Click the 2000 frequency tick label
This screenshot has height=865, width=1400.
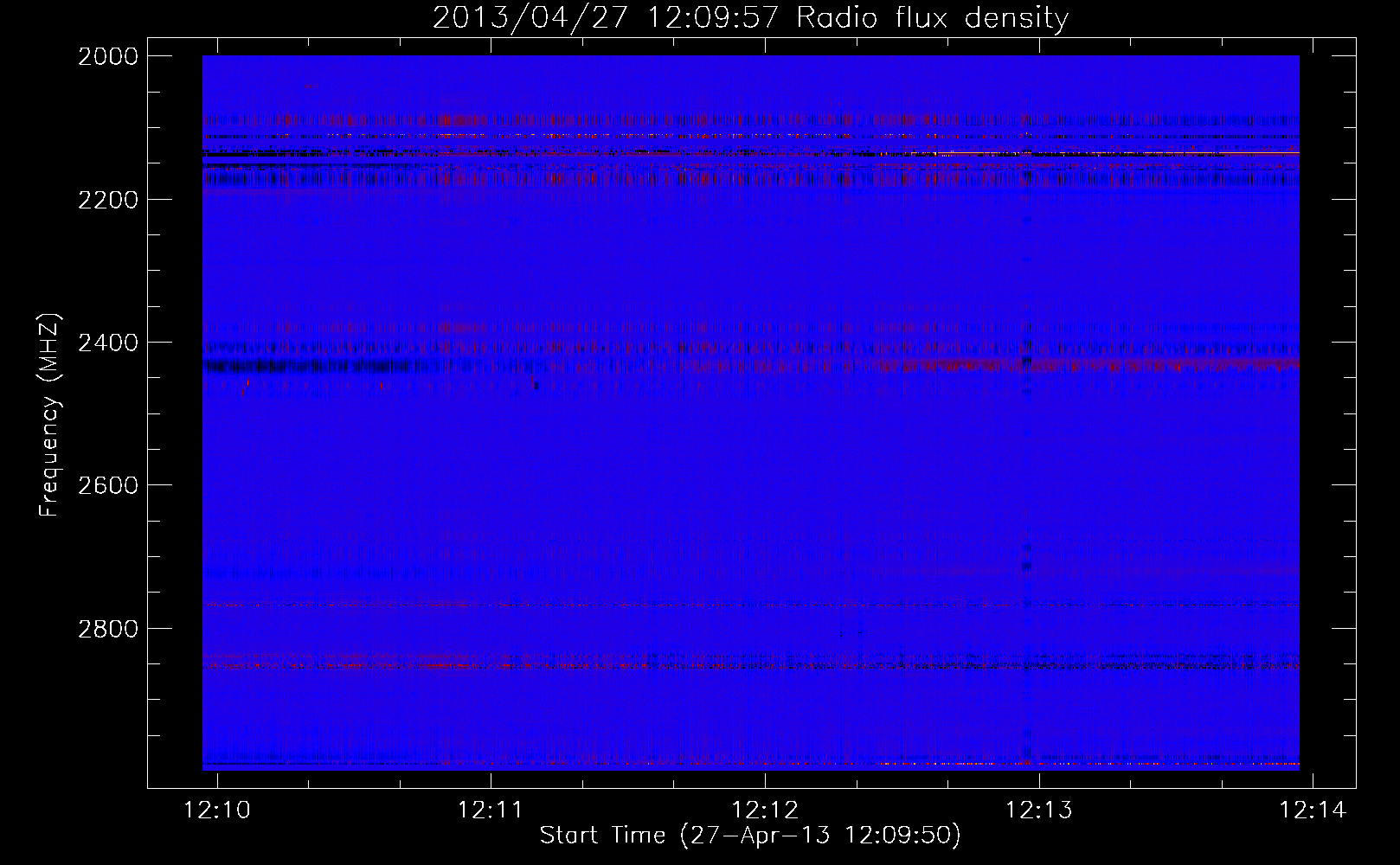(108, 56)
